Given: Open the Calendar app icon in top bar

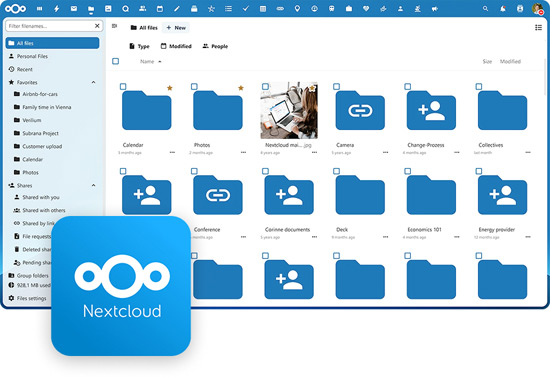Looking at the screenshot, I should [x=160, y=9].
